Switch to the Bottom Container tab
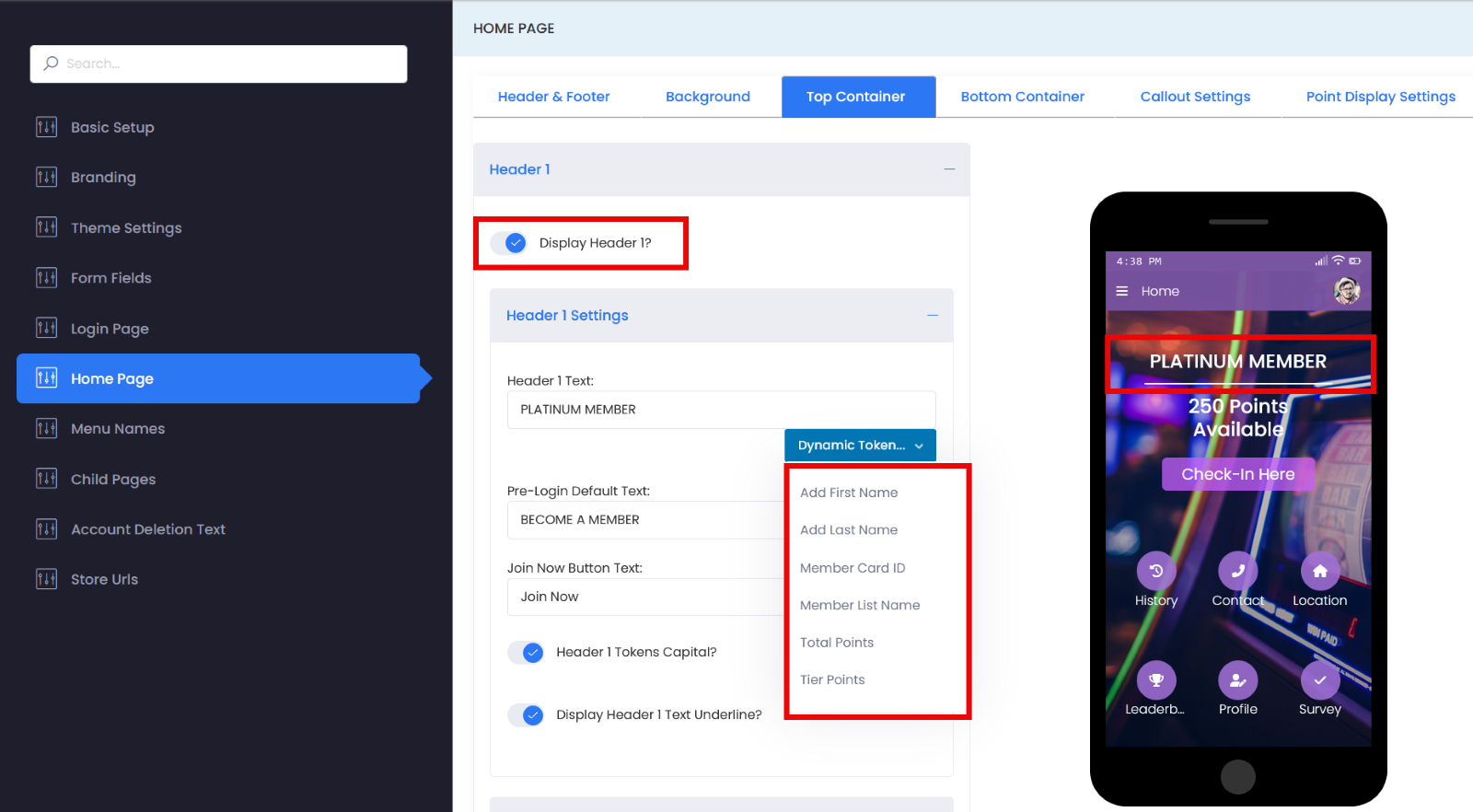 (1022, 97)
